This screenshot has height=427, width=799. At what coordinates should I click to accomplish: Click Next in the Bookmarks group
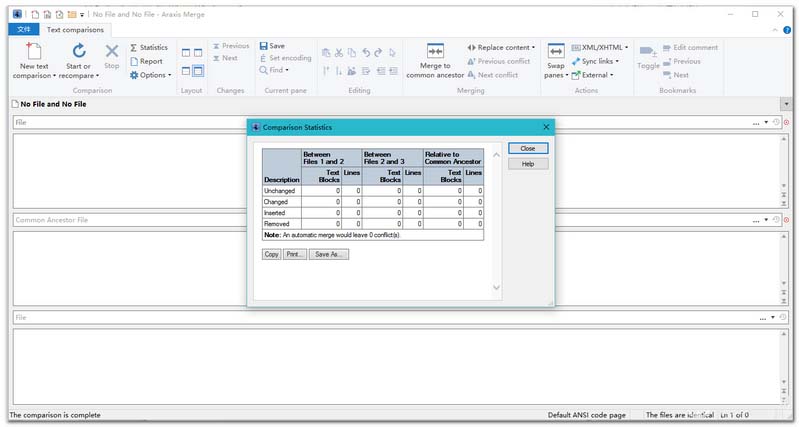pyautogui.click(x=676, y=75)
